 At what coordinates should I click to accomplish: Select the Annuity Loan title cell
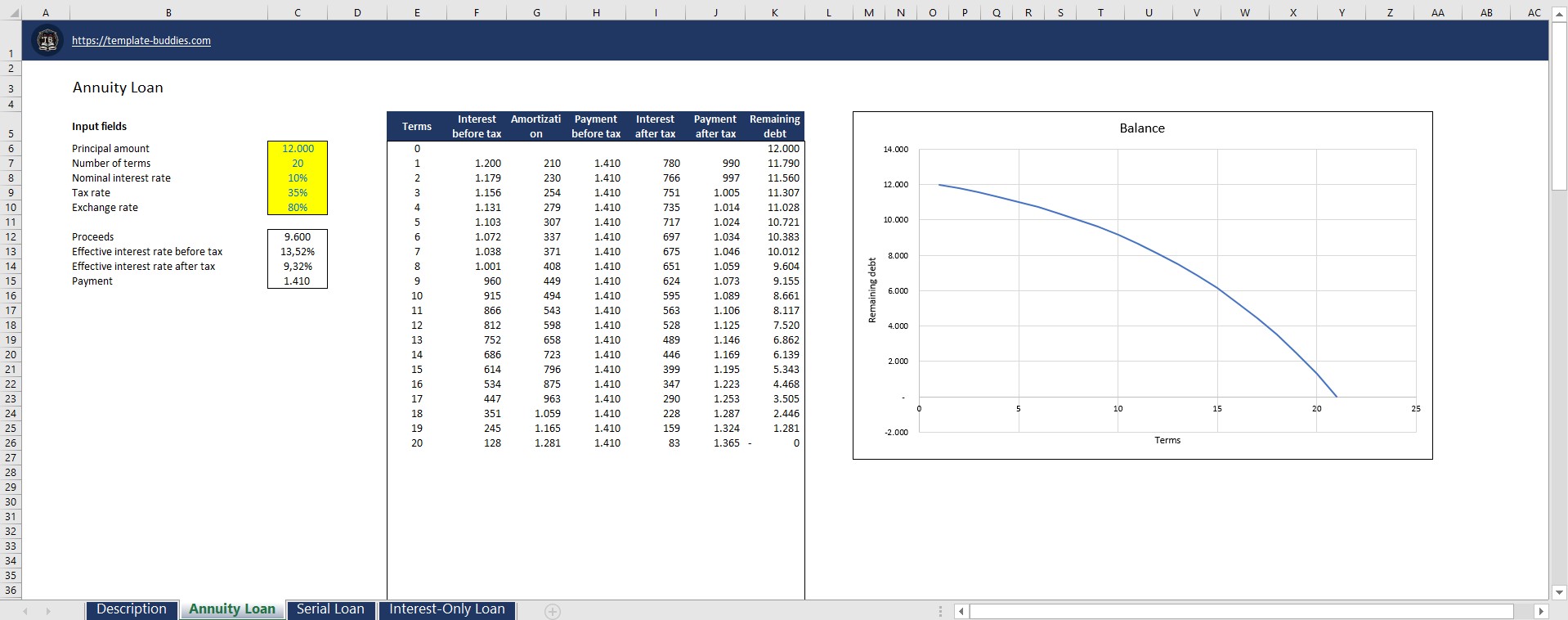pos(118,88)
